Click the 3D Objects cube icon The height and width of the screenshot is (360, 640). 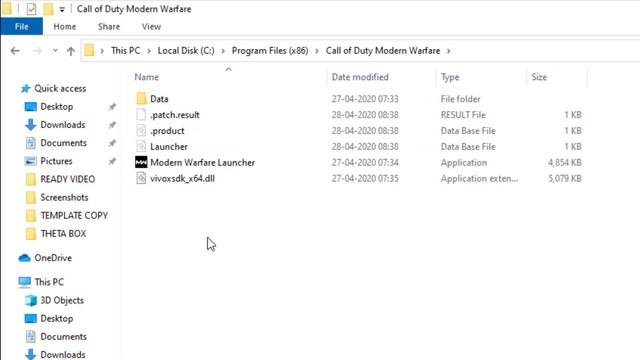tap(31, 300)
